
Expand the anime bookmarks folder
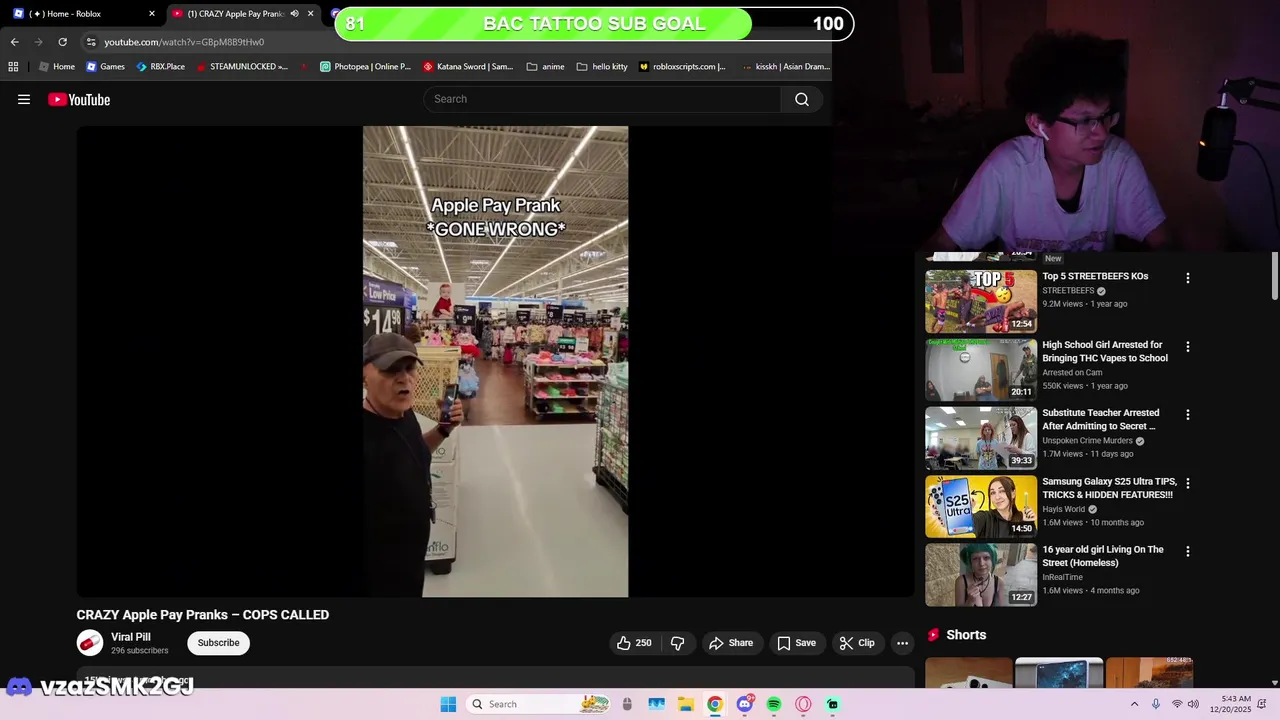click(546, 67)
